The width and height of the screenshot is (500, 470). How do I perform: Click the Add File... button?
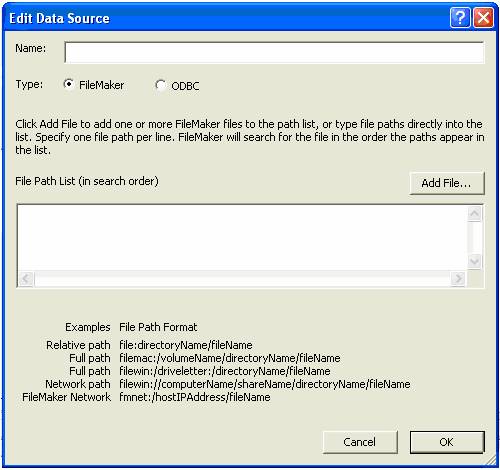click(x=447, y=183)
